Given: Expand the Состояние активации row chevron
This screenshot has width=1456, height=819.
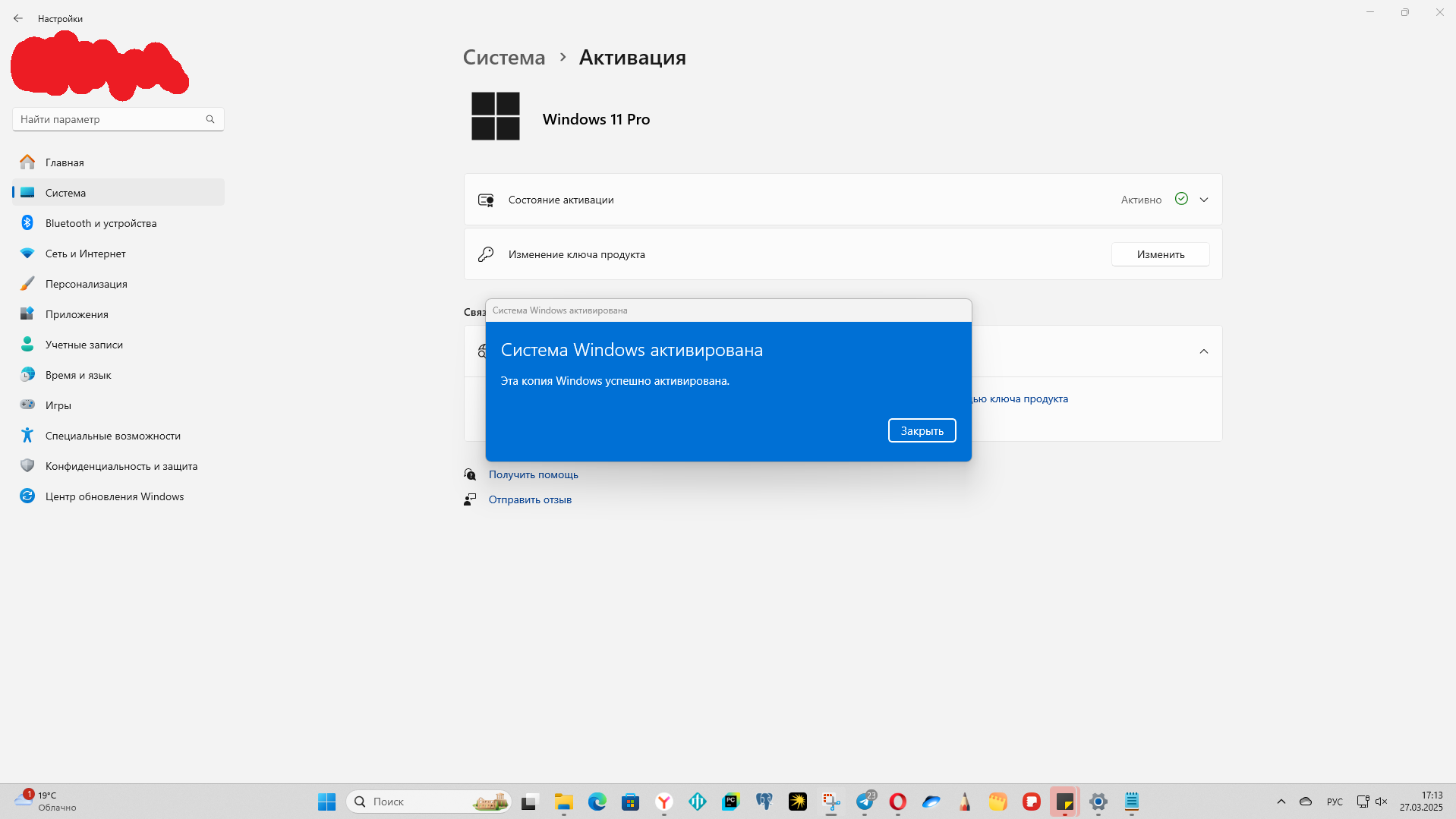Looking at the screenshot, I should point(1204,200).
